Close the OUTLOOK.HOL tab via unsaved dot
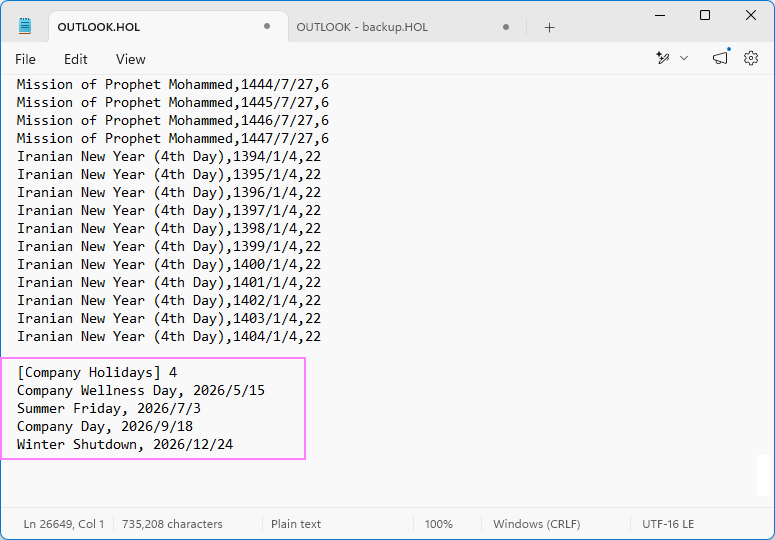 point(267,26)
